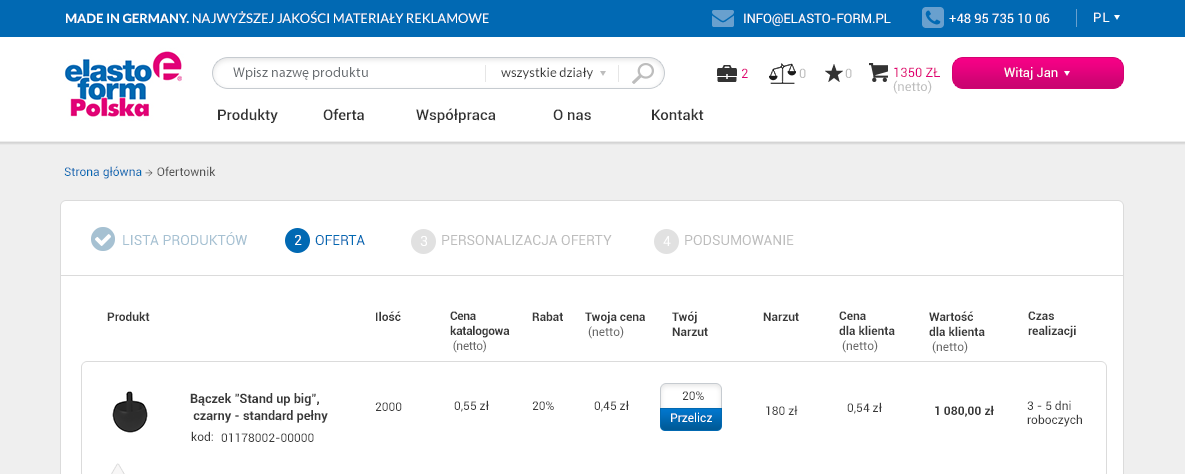Click the 'Produkt' column header

pos(128,317)
